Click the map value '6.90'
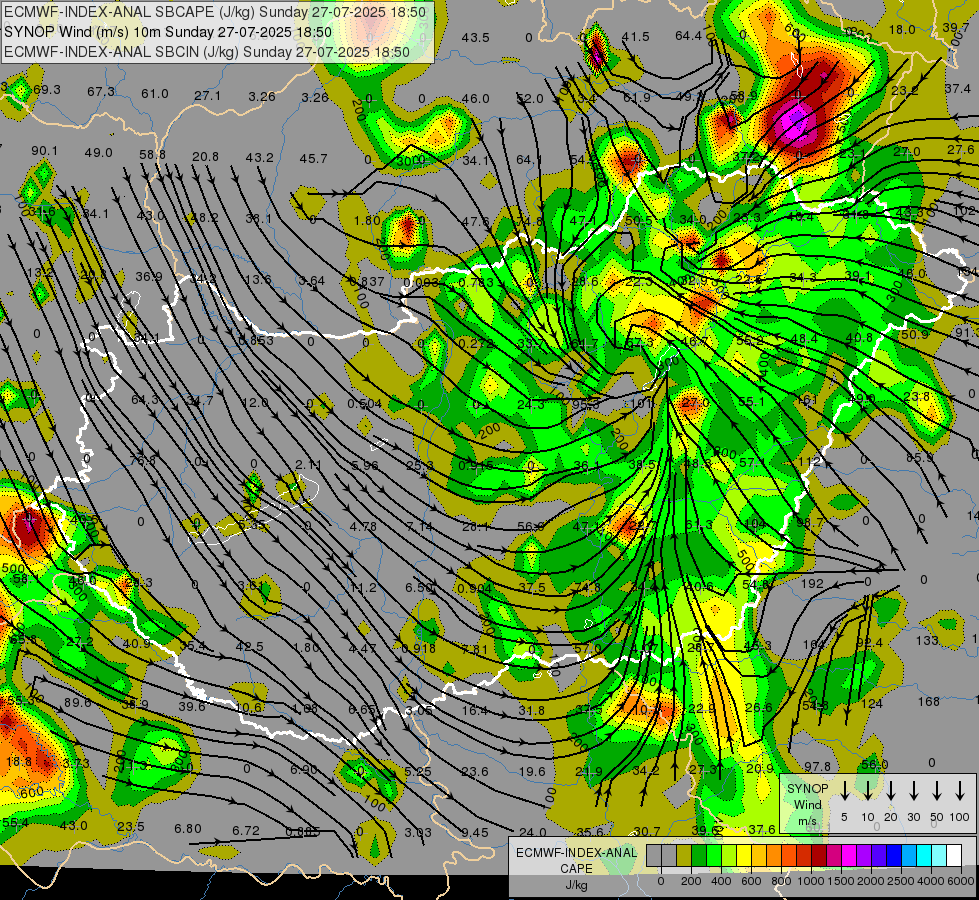This screenshot has height=900, width=979. tap(303, 769)
